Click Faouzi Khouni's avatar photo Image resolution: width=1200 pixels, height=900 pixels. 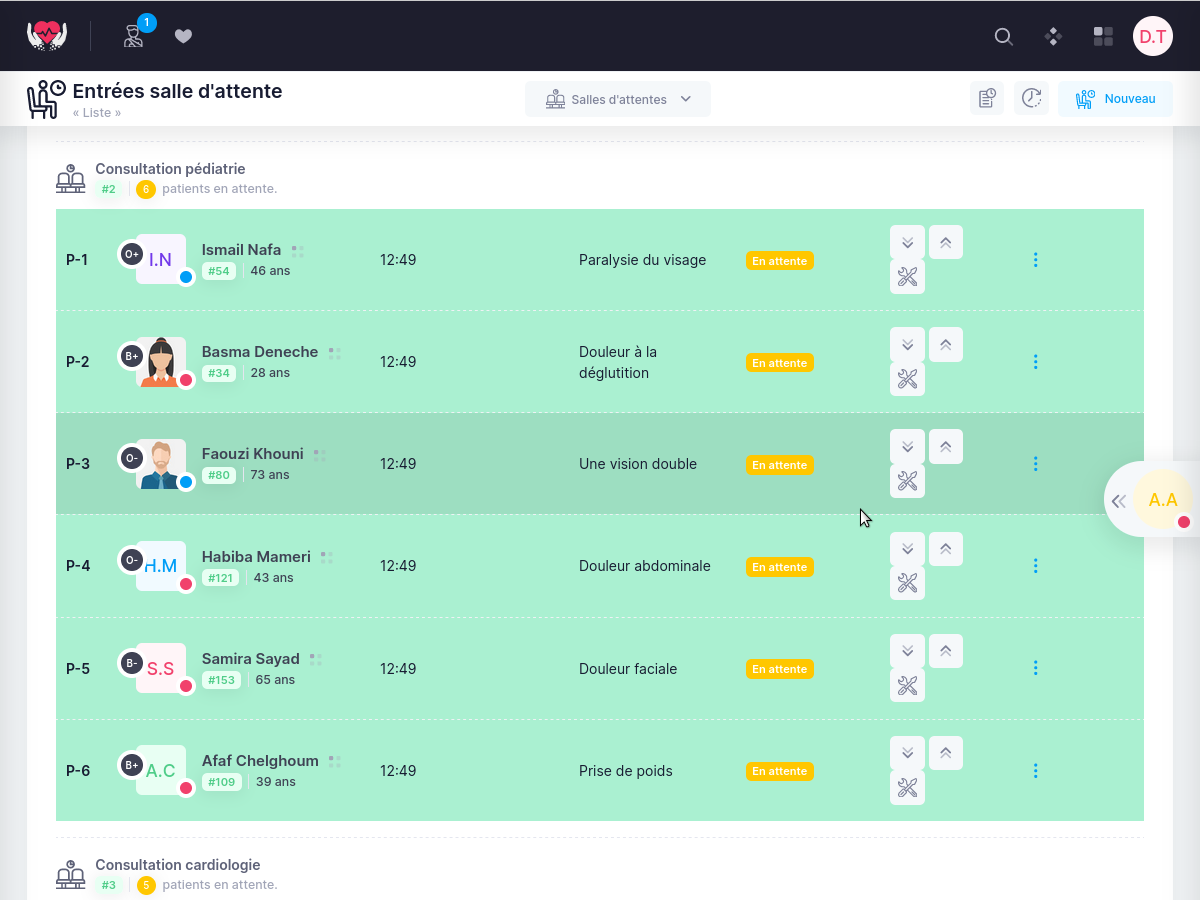coord(161,464)
